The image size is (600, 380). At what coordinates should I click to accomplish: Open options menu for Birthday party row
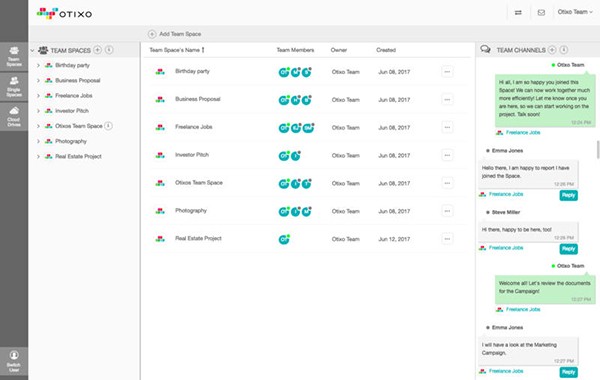tap(447, 72)
